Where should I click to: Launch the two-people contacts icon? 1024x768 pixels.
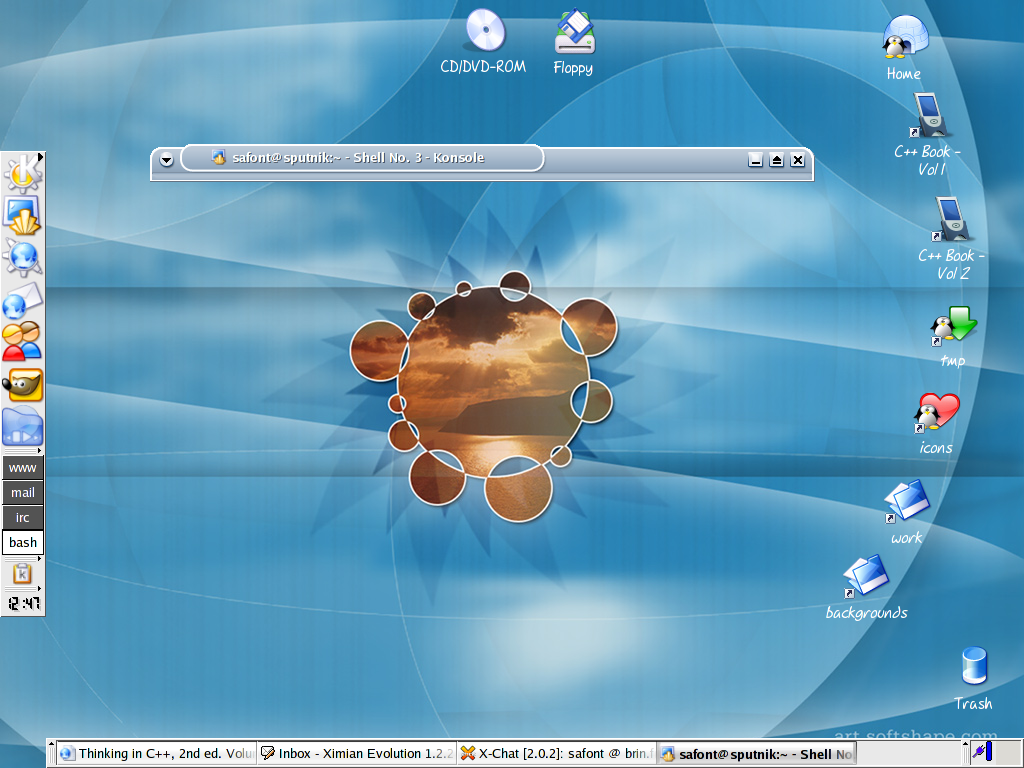(x=22, y=342)
